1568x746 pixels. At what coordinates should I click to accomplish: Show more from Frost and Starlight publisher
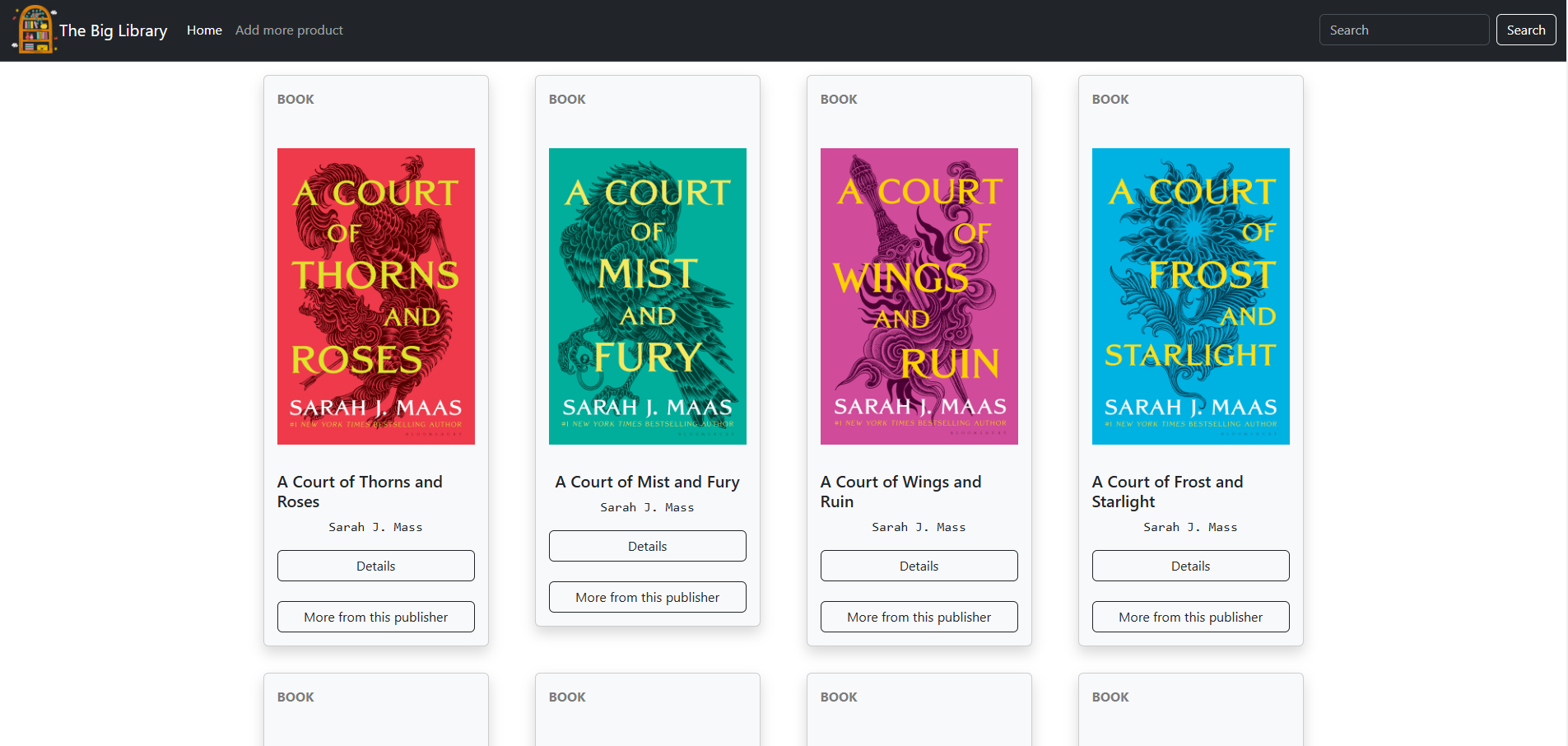point(1190,617)
